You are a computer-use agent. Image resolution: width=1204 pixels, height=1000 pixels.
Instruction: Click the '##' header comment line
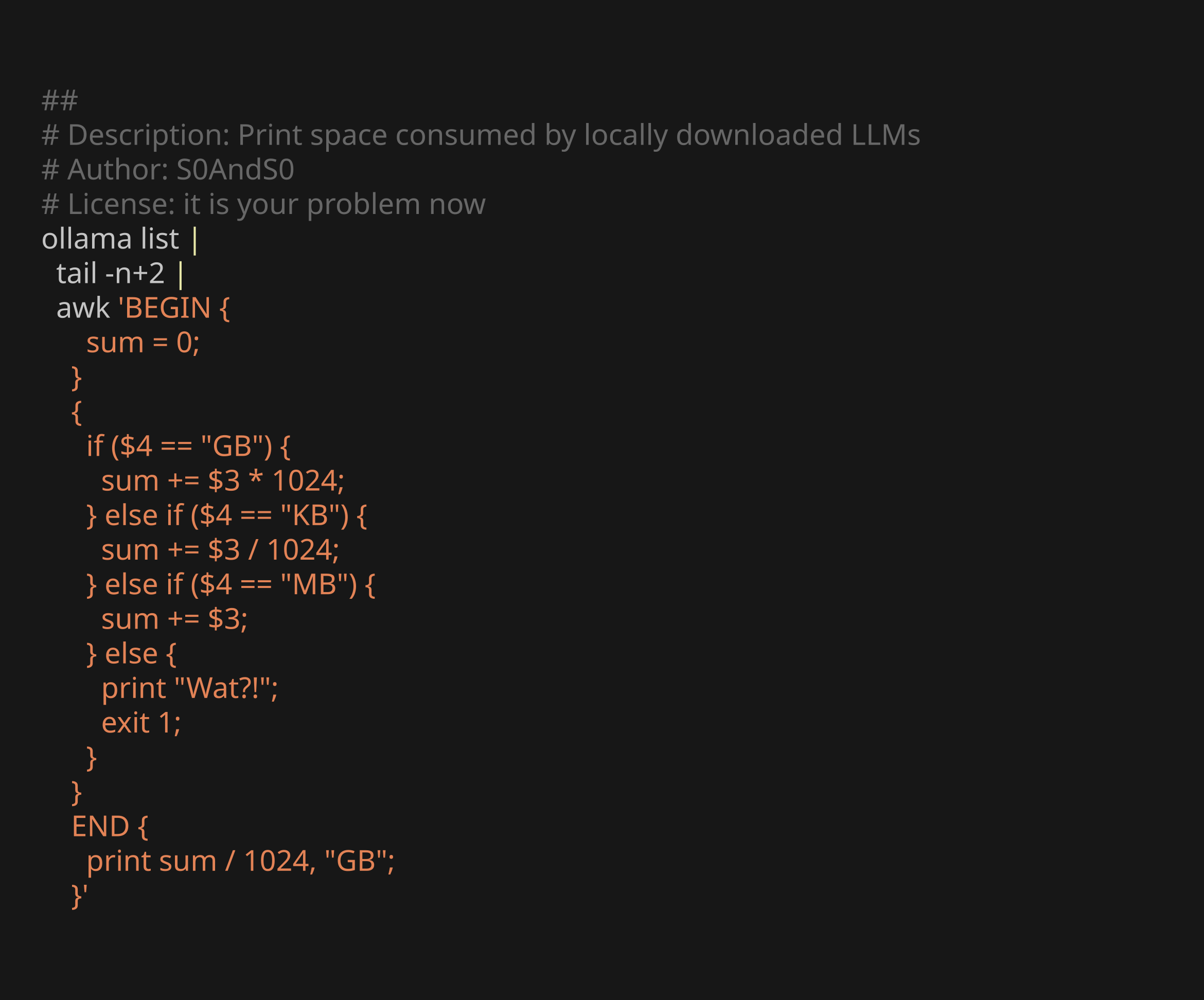point(60,101)
